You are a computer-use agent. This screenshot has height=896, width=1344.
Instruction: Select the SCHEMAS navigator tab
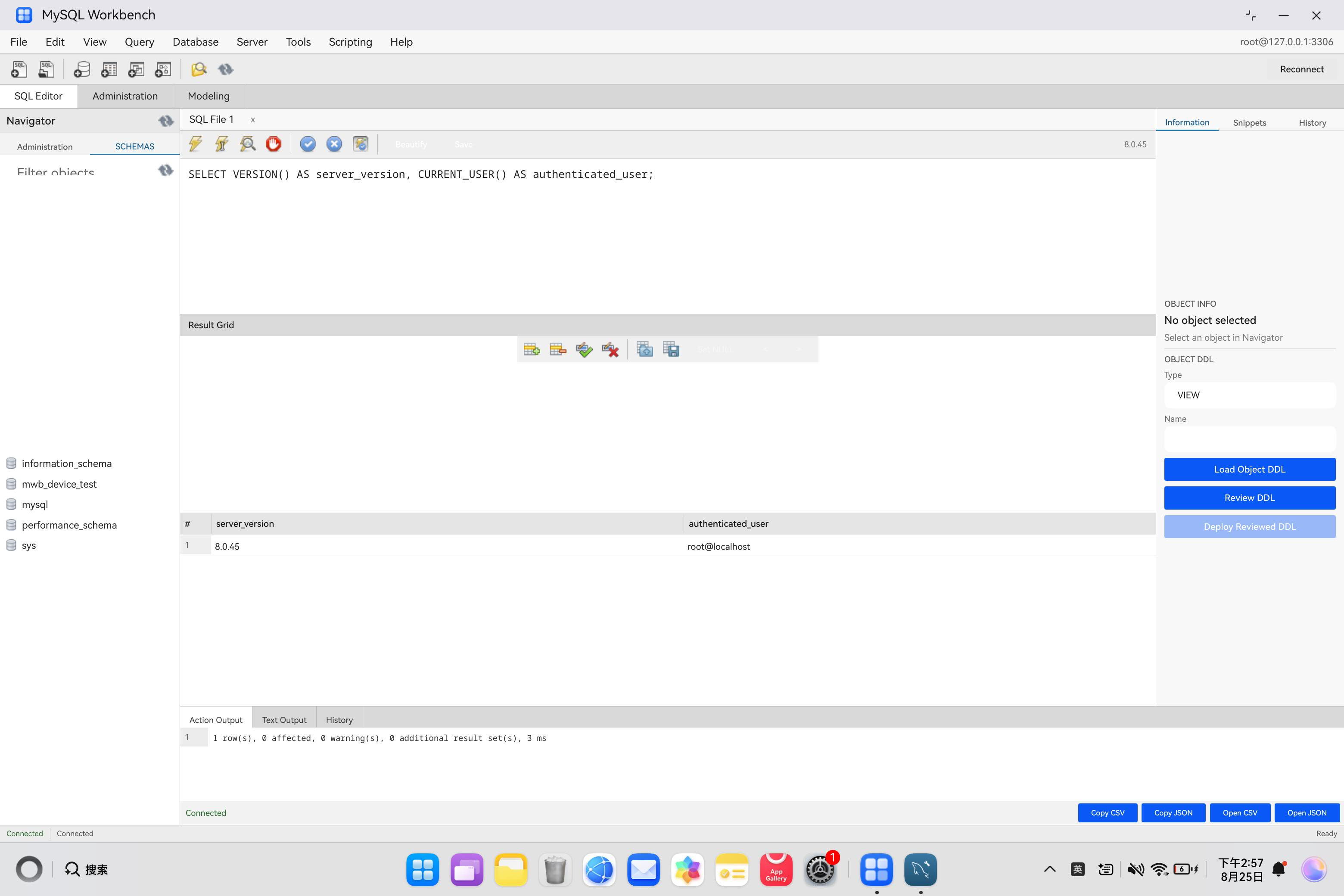(x=135, y=146)
